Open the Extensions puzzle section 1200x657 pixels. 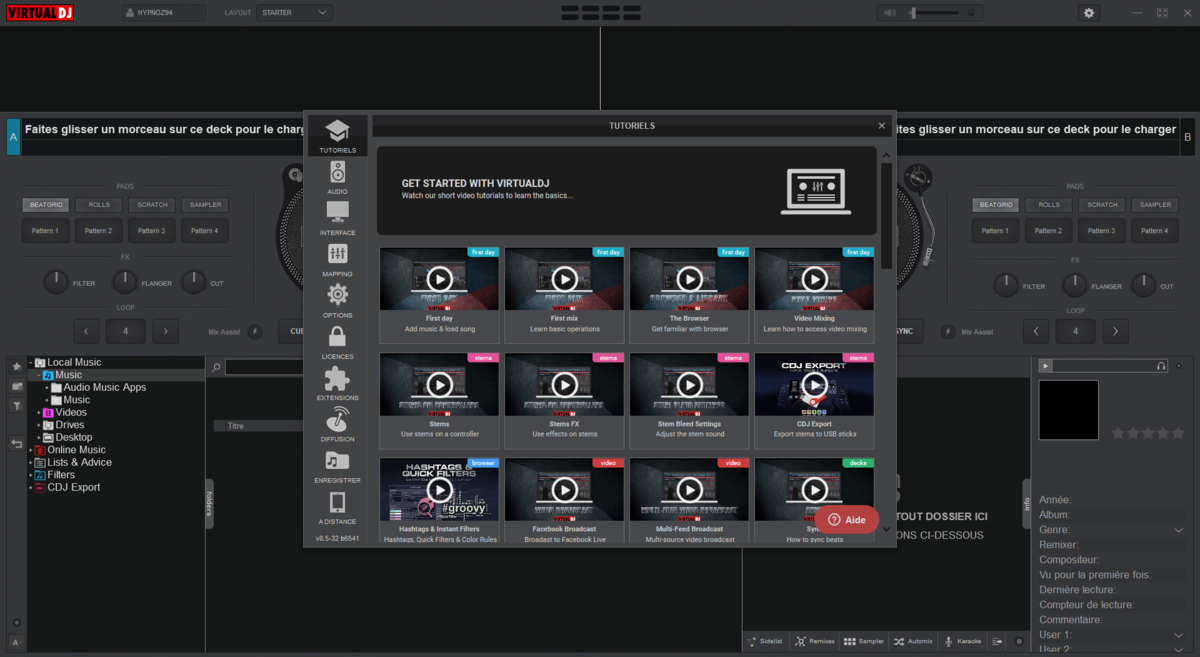[x=337, y=384]
